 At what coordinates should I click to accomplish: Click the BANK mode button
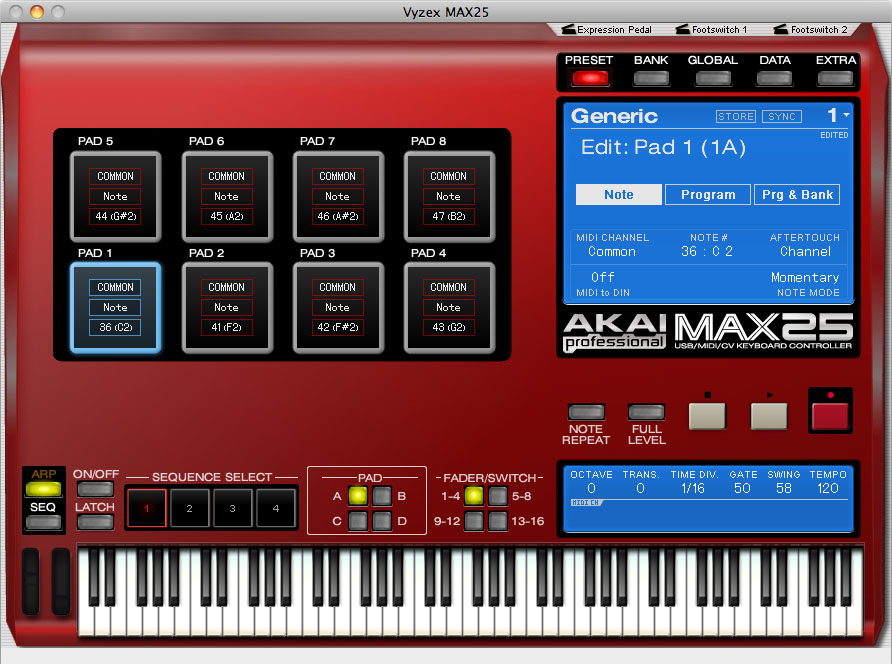pos(651,77)
